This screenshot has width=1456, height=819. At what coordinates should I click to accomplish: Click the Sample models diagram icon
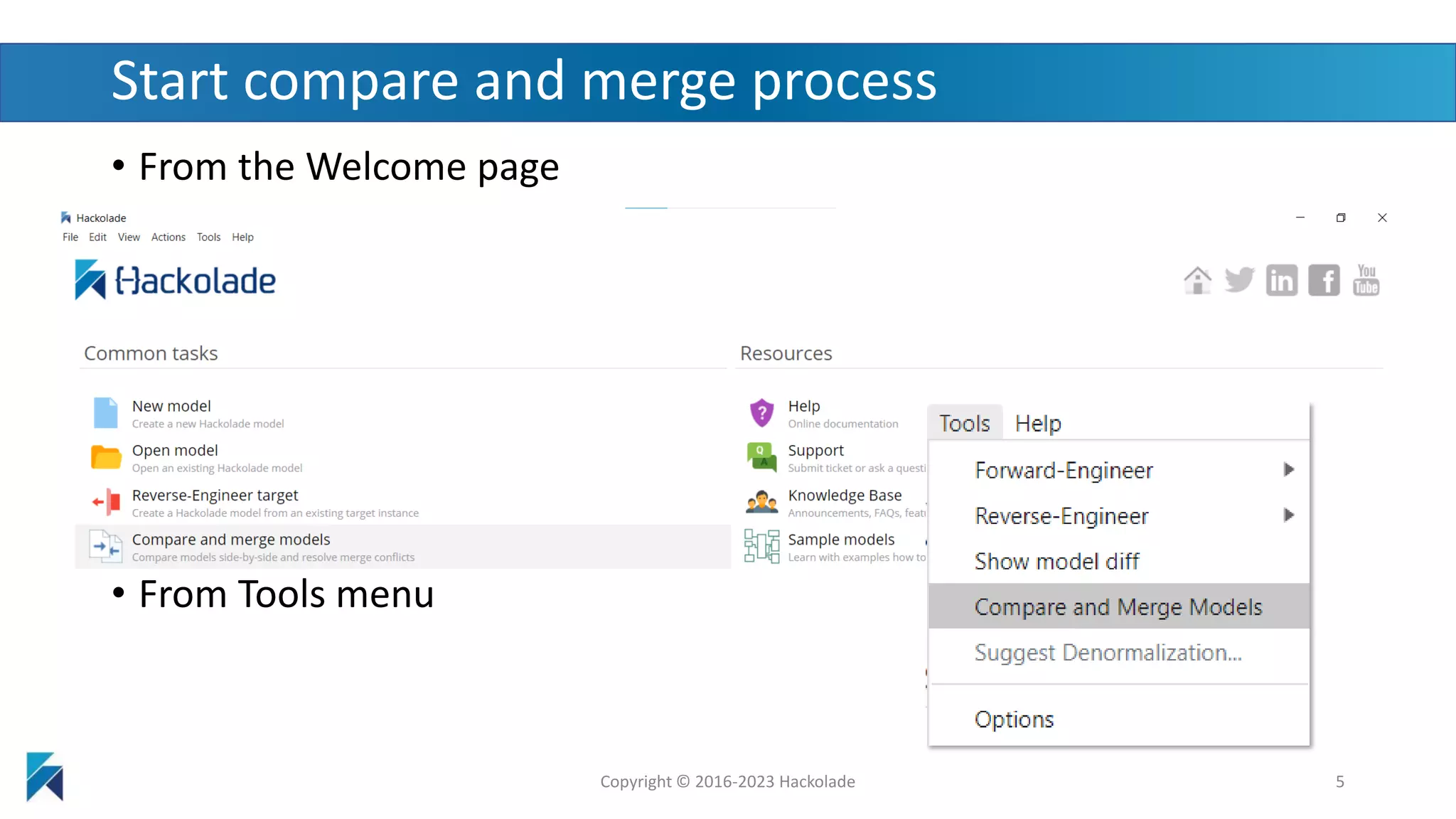(761, 546)
